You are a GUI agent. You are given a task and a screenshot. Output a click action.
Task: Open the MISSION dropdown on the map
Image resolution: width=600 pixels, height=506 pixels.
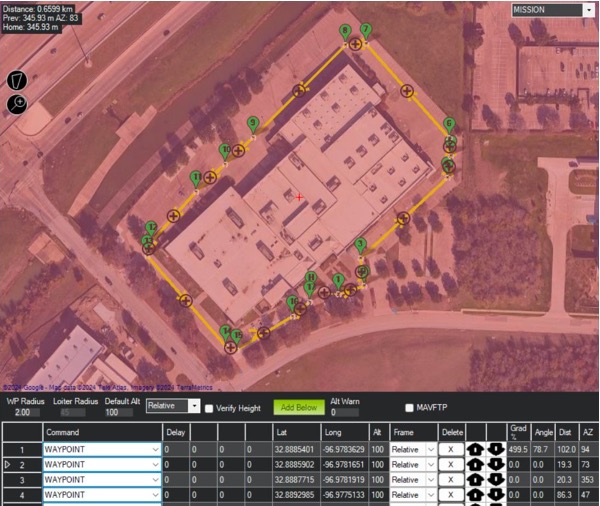tap(551, 10)
